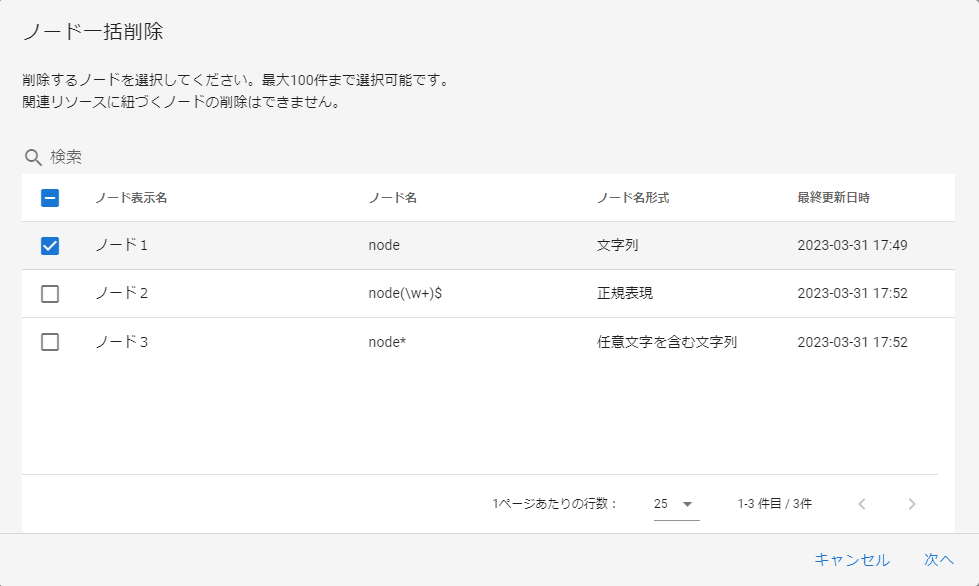Viewport: 979px width, 586px height.
Task: Click the node* node name cell
Action: [386, 342]
